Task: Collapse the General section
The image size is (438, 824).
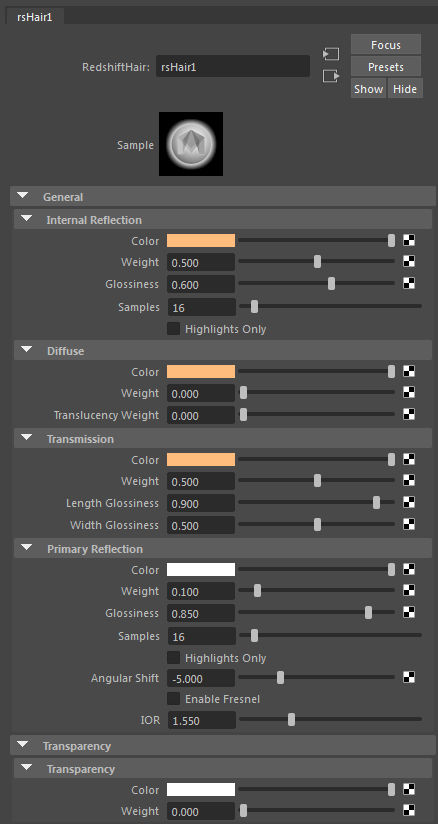Action: click(23, 196)
